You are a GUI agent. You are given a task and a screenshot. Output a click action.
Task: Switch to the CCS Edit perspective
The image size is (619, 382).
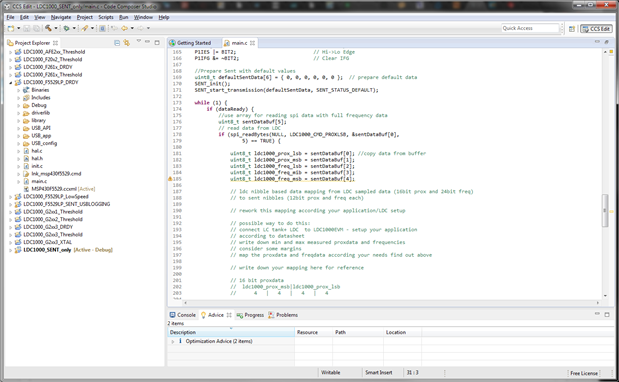pos(596,29)
